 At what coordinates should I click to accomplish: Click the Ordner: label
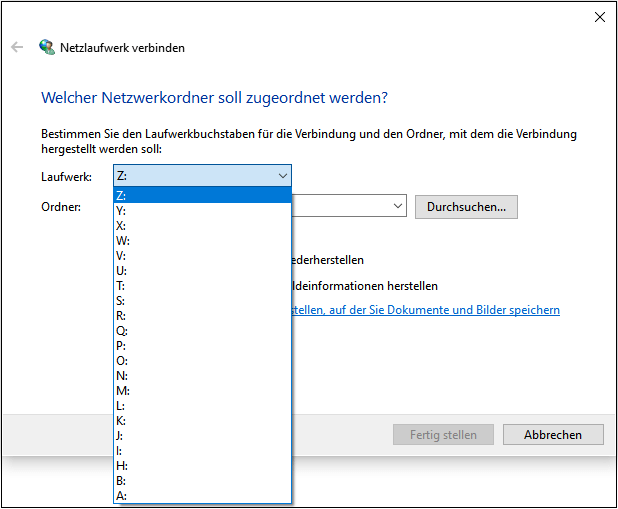(61, 207)
